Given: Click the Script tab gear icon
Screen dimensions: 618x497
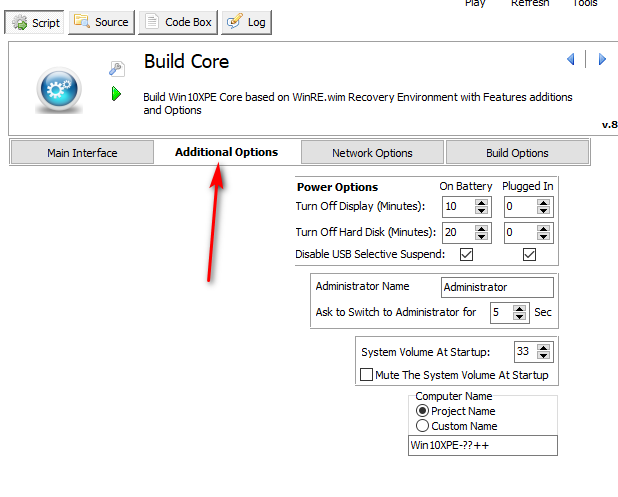Looking at the screenshot, I should click(20, 22).
